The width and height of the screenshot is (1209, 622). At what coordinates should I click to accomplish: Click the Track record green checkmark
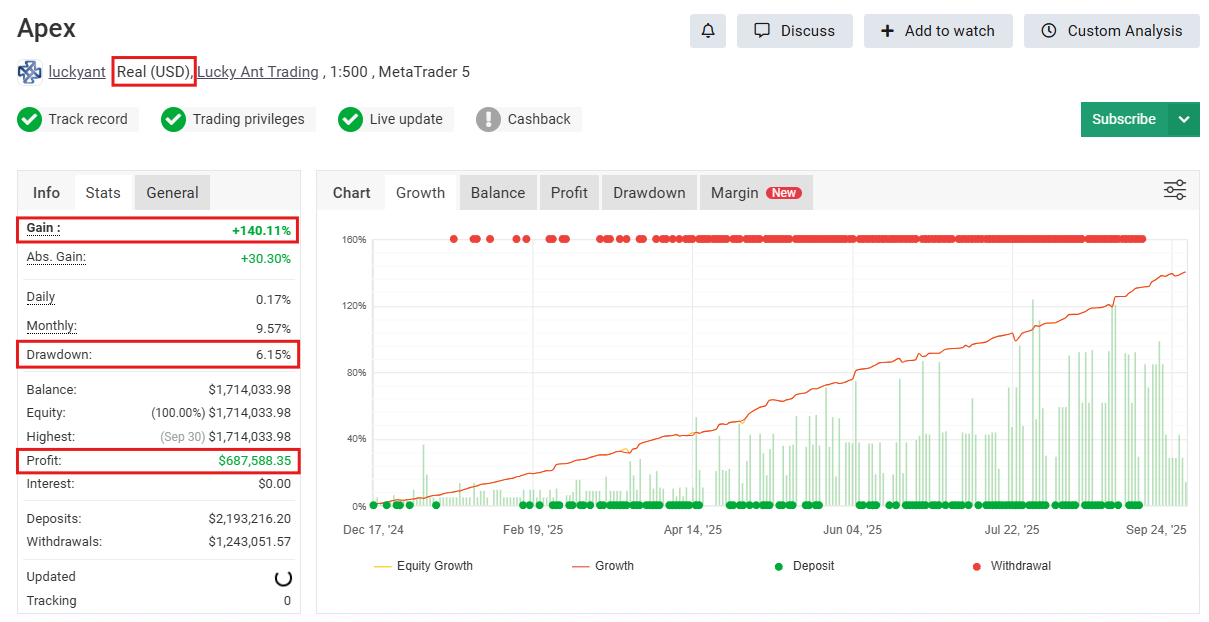coord(29,119)
